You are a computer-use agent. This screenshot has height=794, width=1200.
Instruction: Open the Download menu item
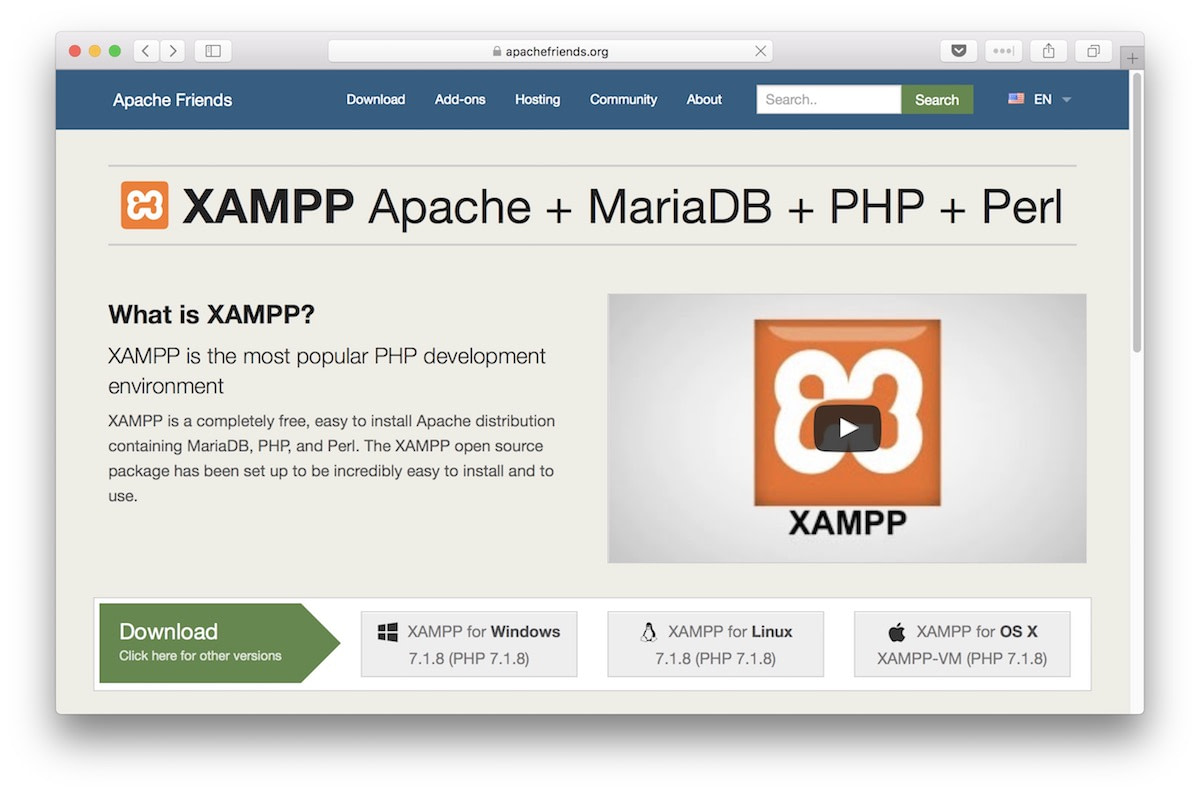(376, 99)
